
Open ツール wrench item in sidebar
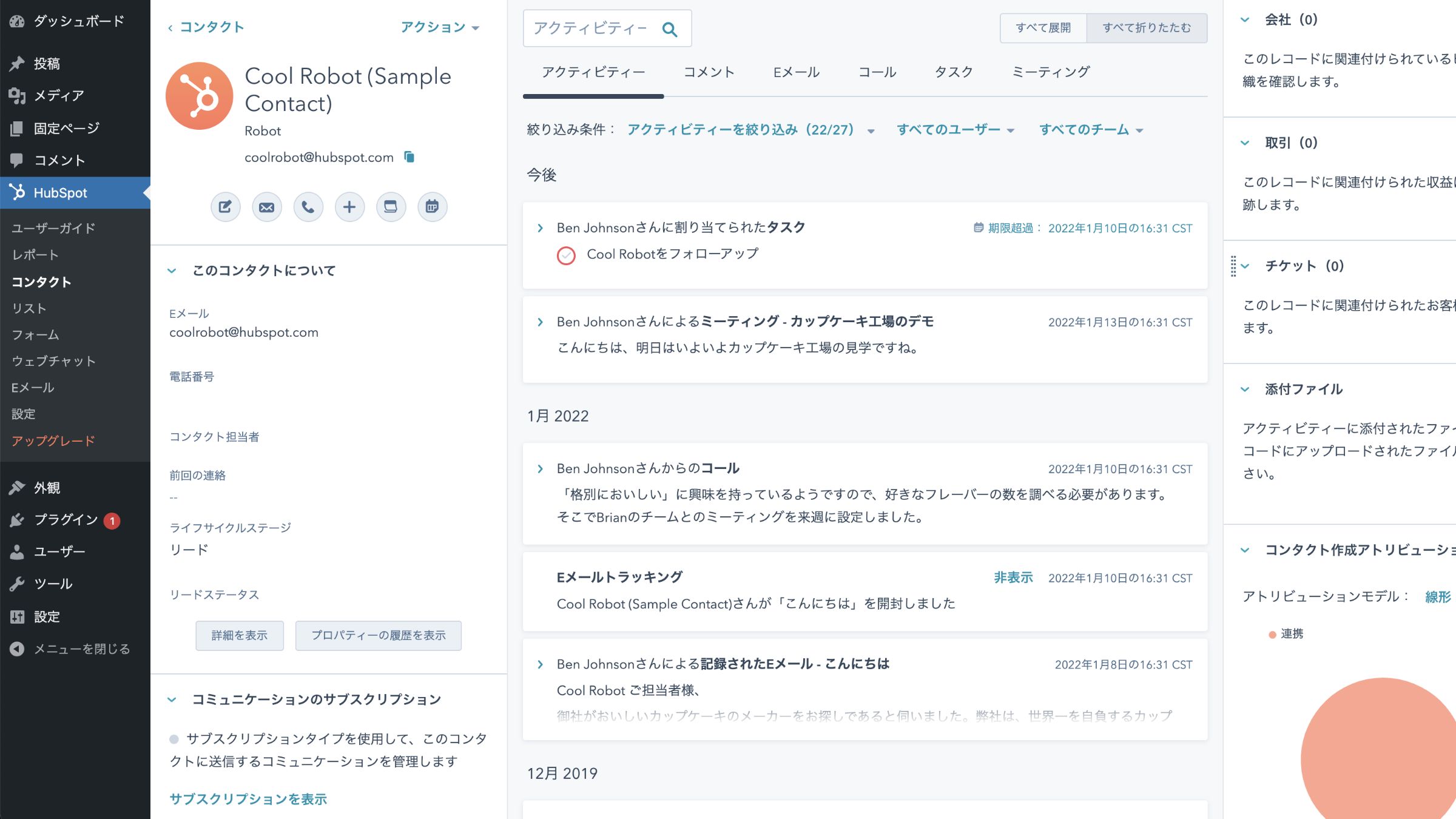coord(75,584)
